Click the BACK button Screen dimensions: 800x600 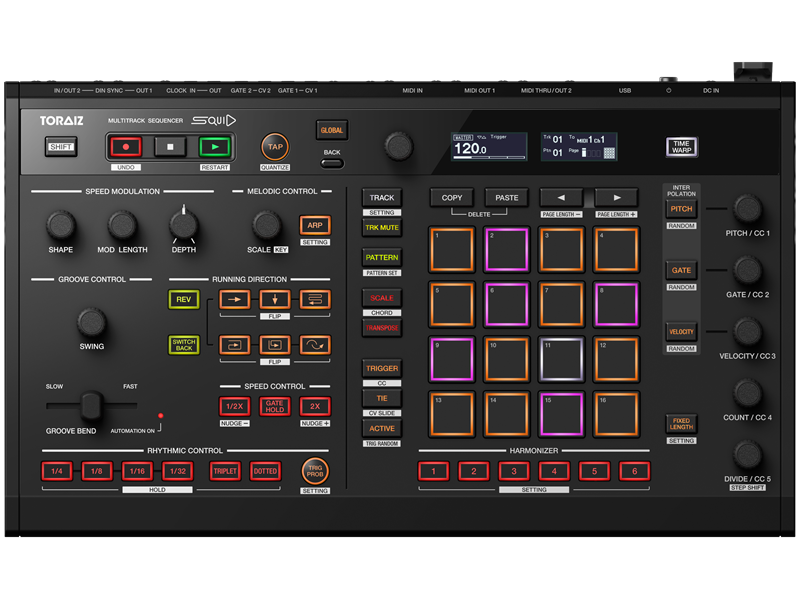click(x=332, y=163)
